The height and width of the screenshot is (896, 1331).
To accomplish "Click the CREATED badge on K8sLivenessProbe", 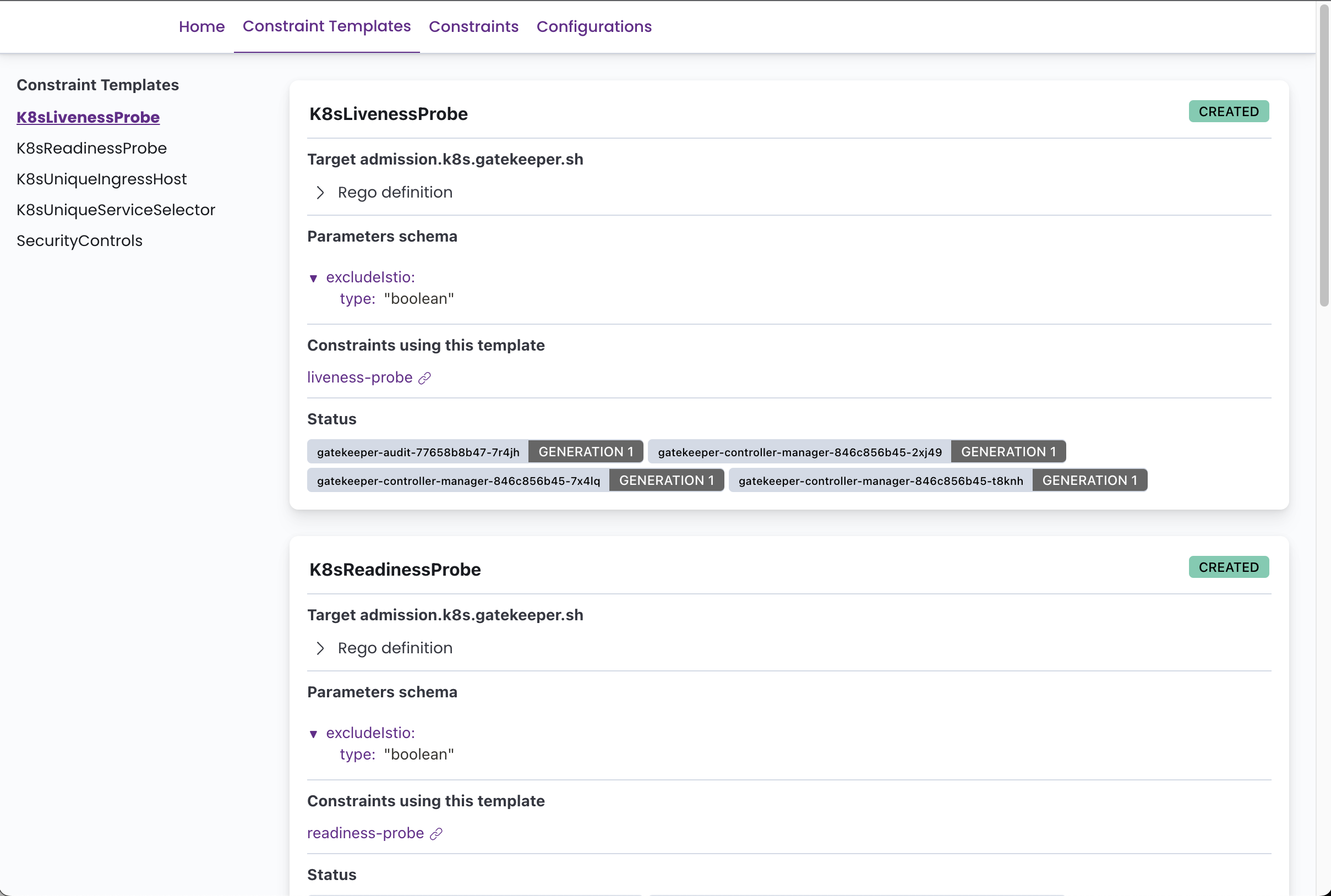I will [1228, 111].
